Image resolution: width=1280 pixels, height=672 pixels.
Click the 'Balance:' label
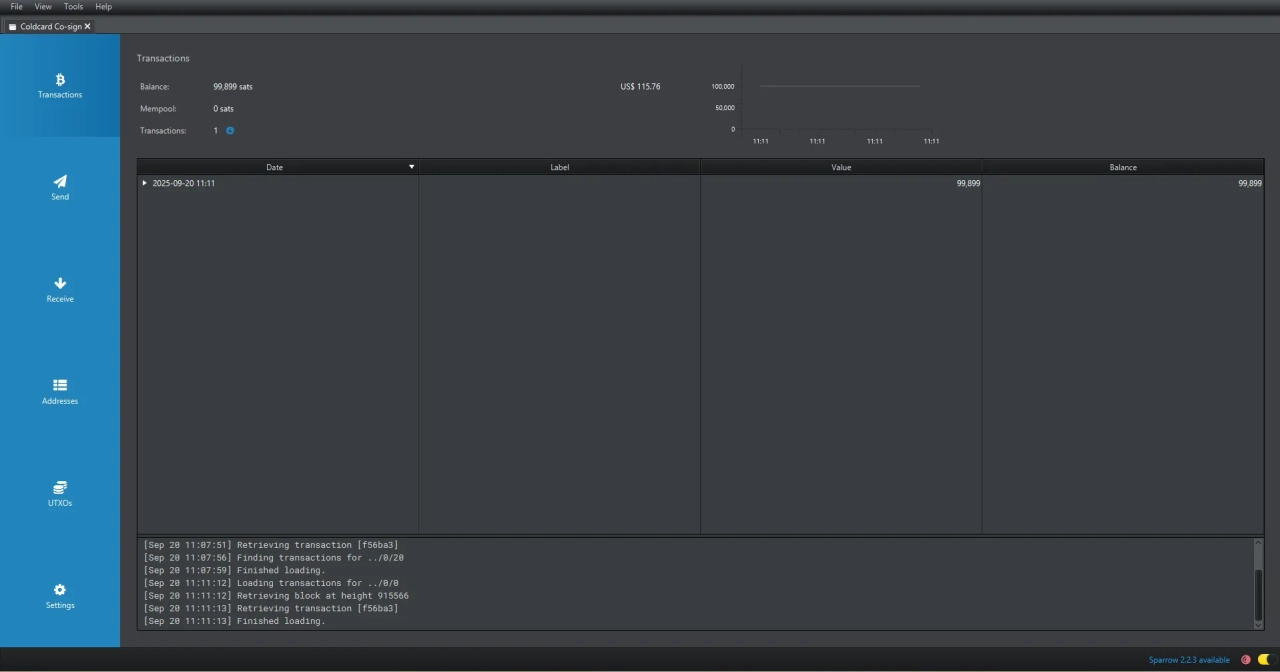pyautogui.click(x=155, y=87)
